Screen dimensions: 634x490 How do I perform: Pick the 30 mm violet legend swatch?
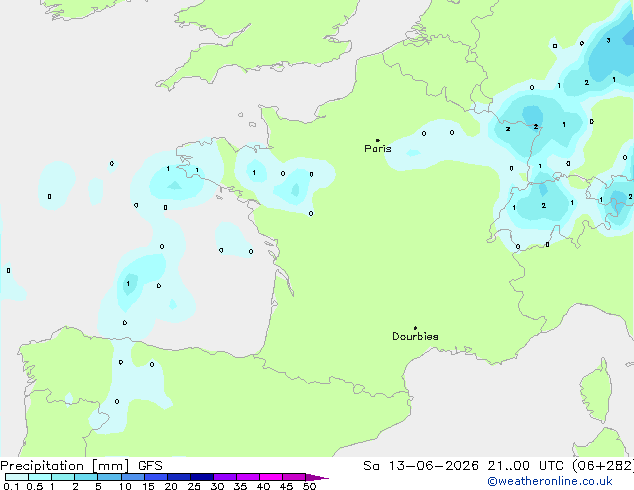[x=225, y=477]
